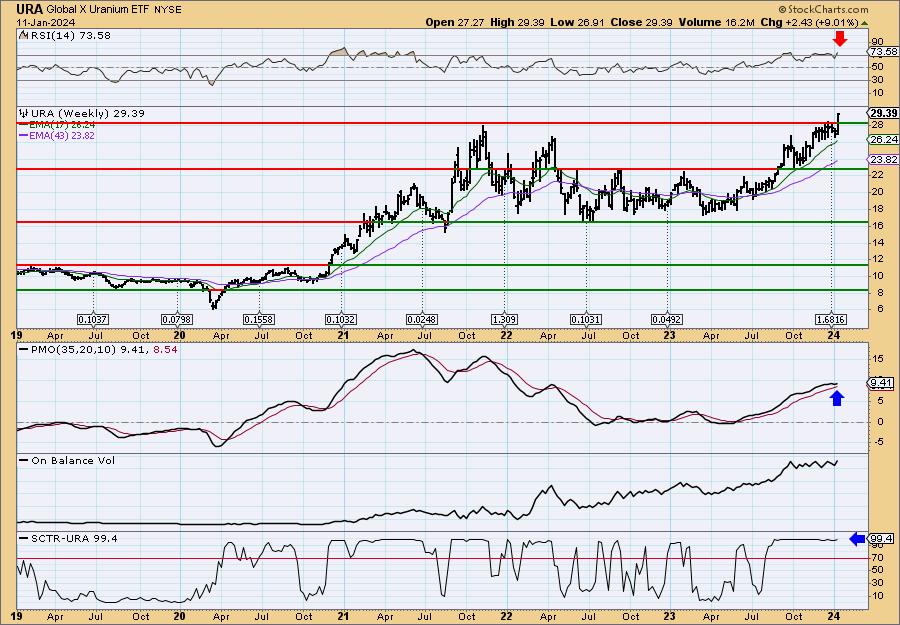900x625 pixels.
Task: Click the 0.0492 cycle value box
Action: (668, 319)
